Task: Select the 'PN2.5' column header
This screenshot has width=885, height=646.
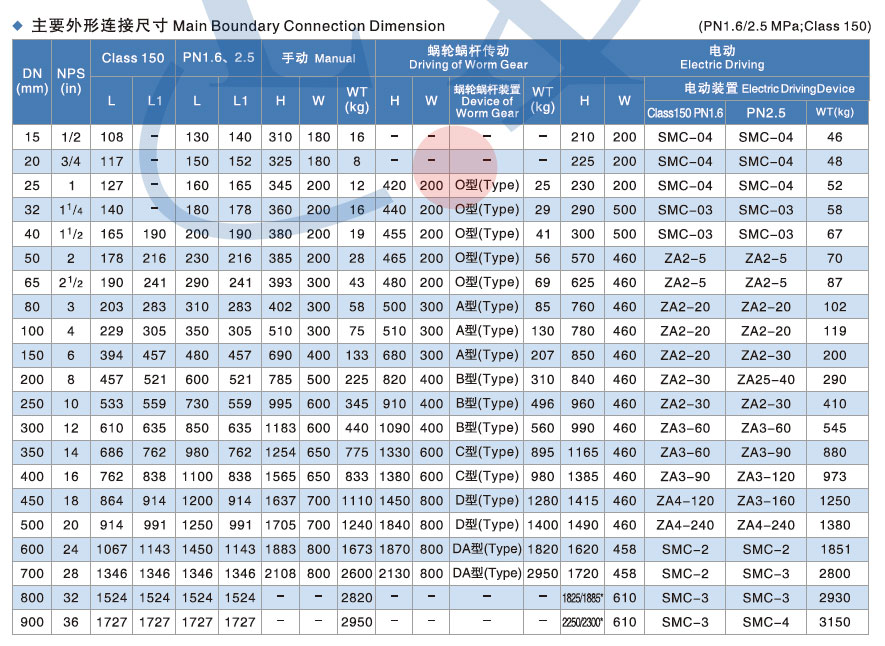Action: point(766,113)
